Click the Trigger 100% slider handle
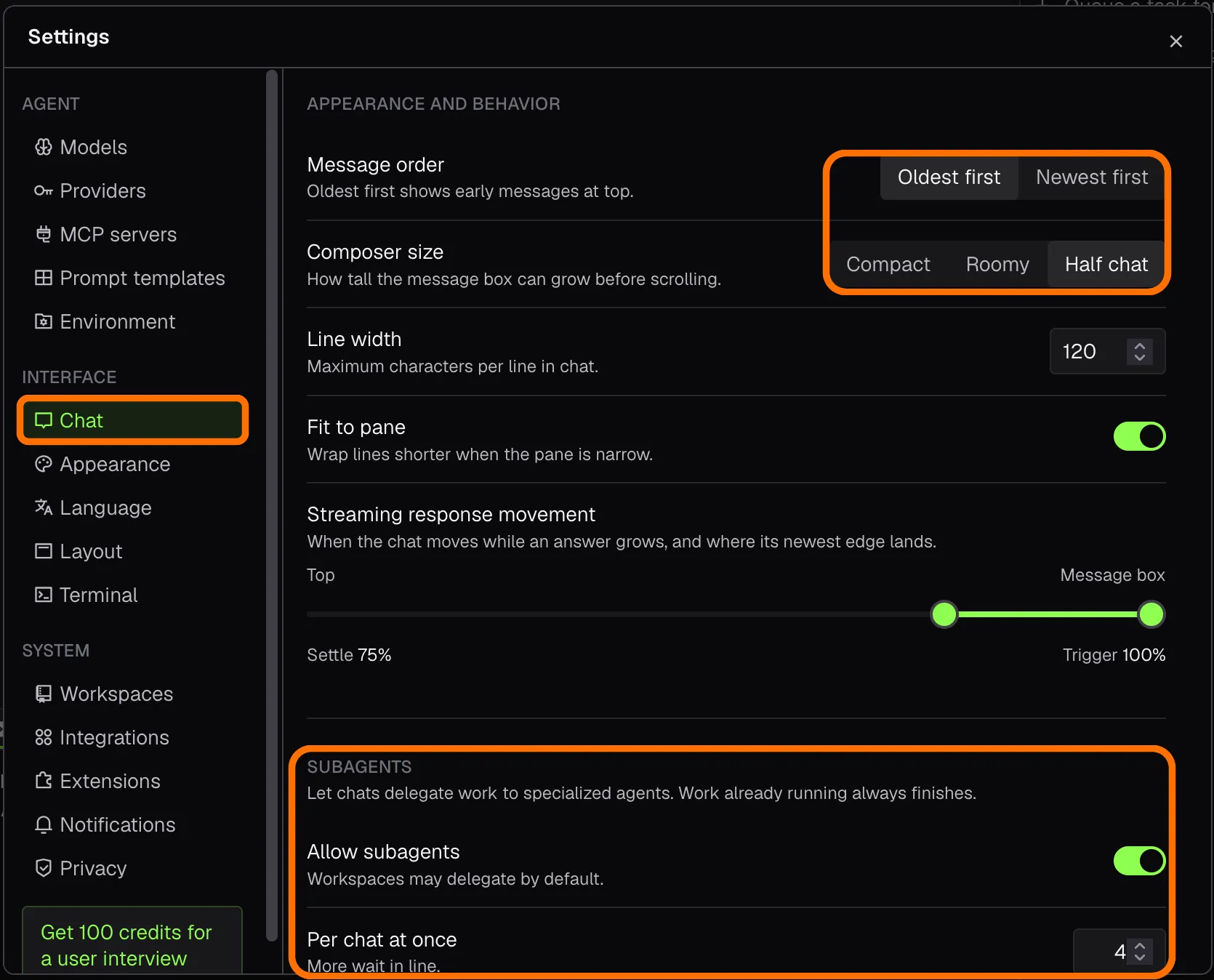 [x=1151, y=615]
